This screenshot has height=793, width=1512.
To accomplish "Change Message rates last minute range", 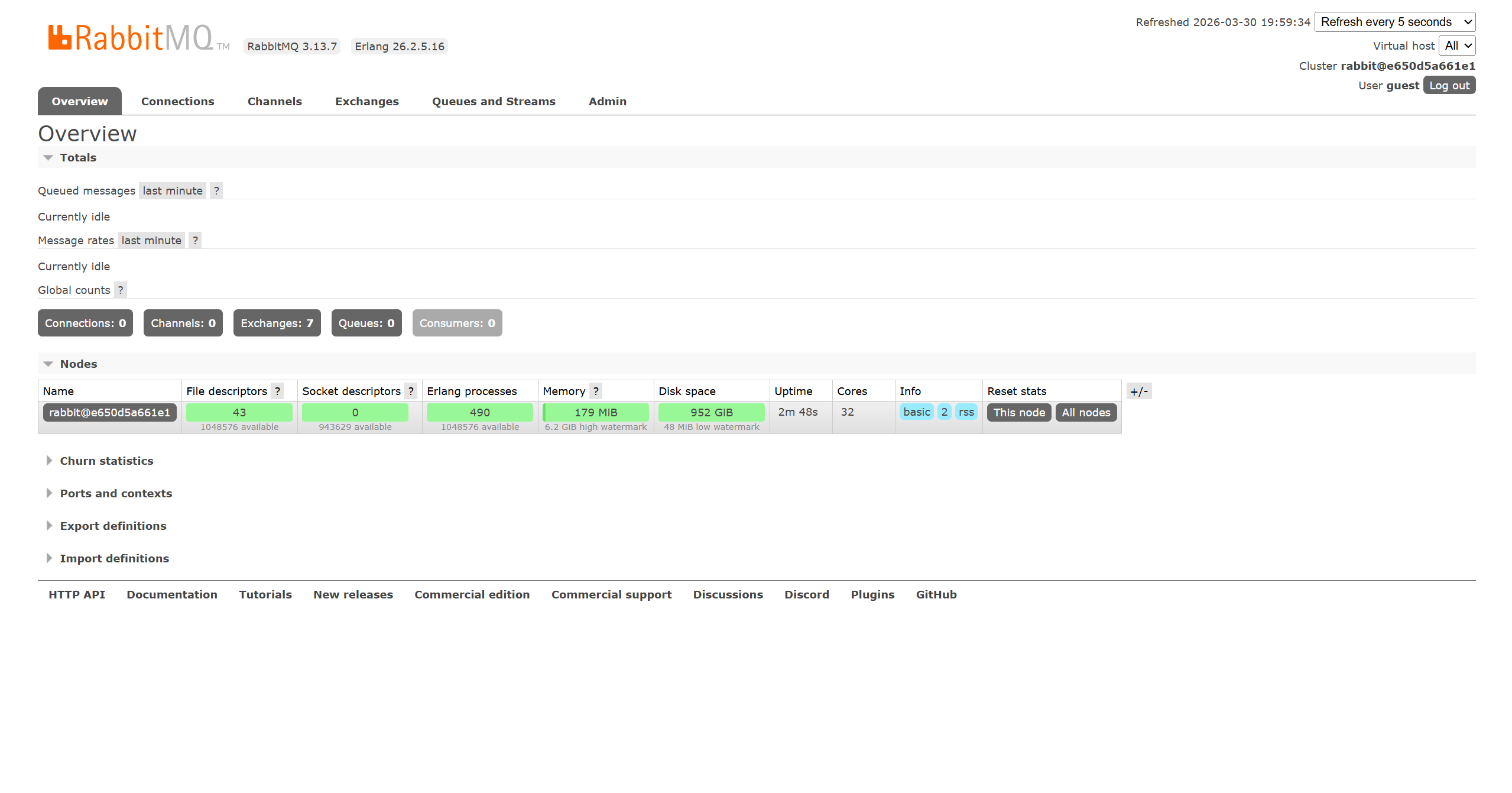I will tap(151, 240).
